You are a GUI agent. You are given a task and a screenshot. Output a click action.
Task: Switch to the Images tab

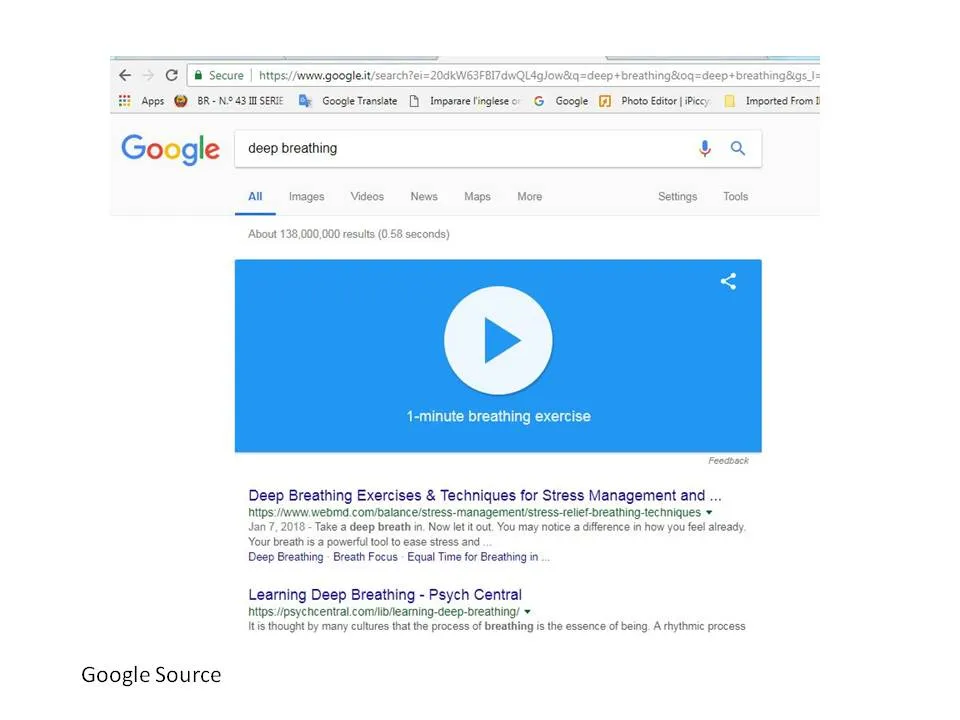tap(307, 197)
